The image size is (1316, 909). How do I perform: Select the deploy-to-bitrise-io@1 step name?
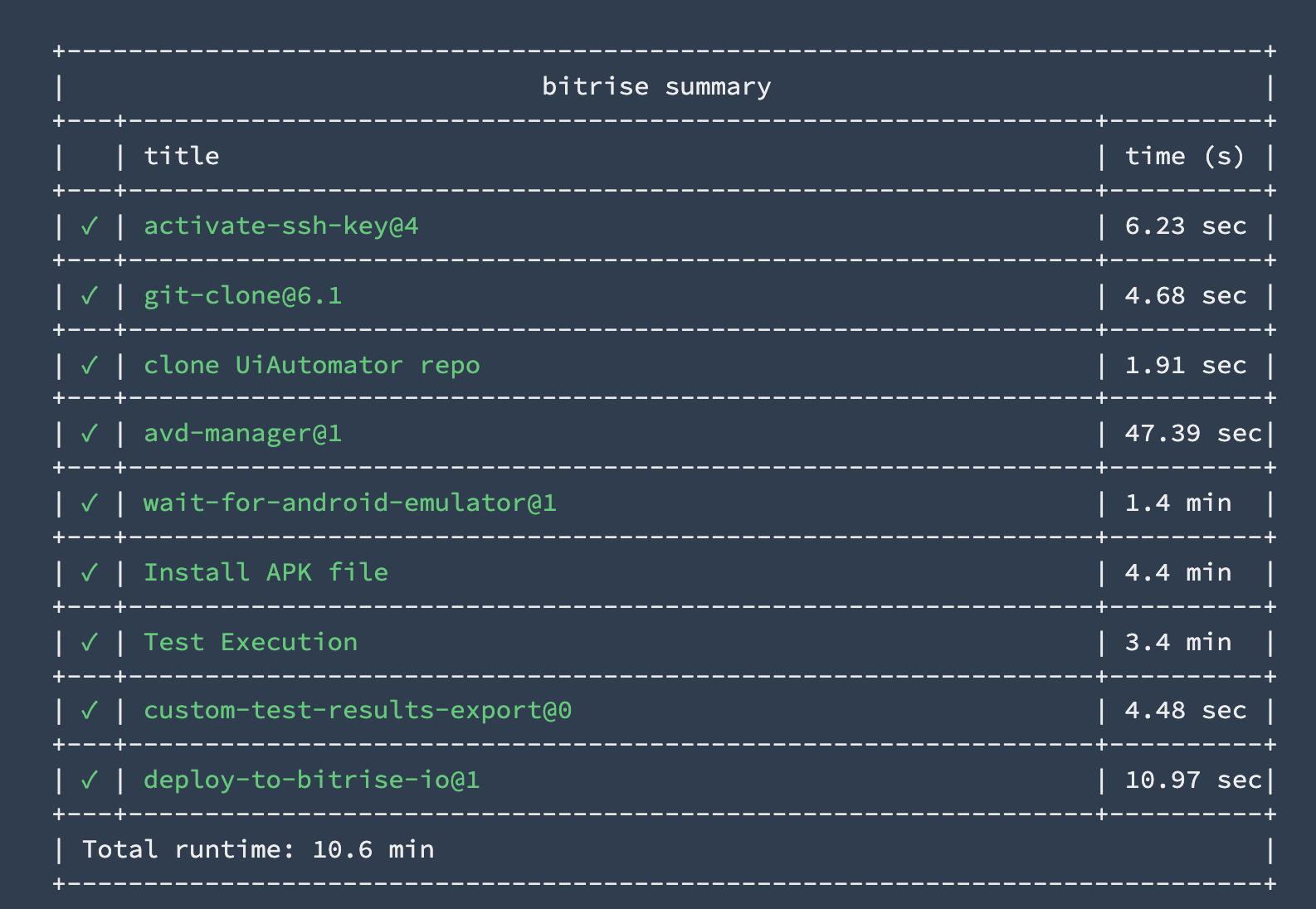(311, 780)
